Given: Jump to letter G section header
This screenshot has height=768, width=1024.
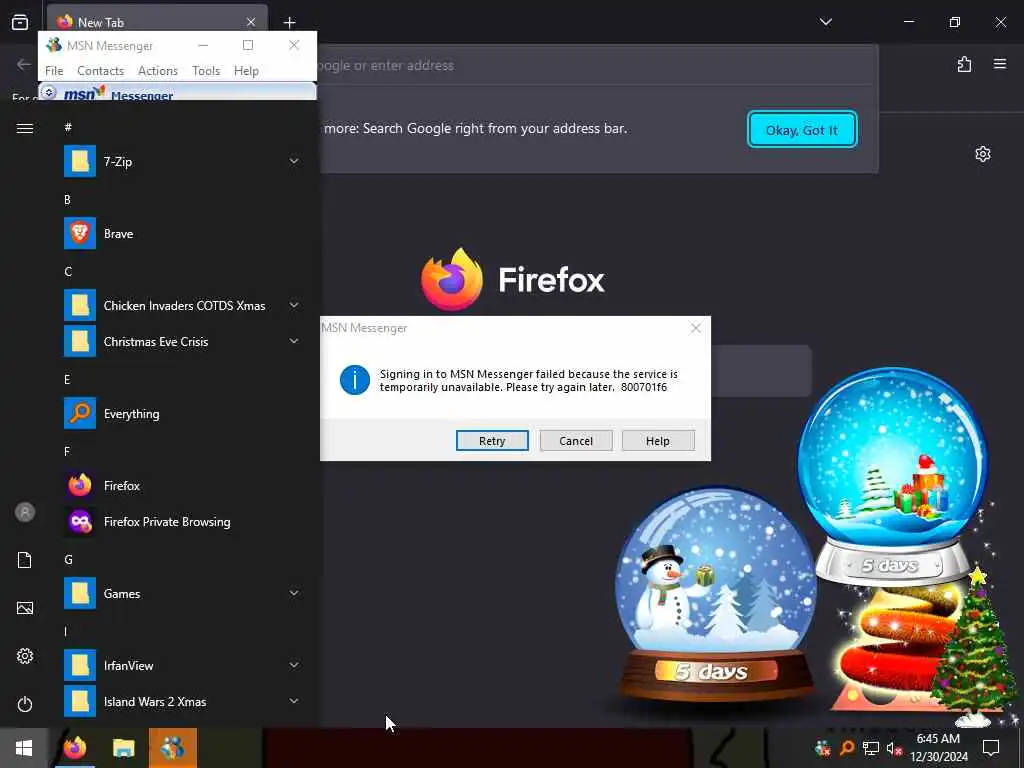Looking at the screenshot, I should click(68, 559).
